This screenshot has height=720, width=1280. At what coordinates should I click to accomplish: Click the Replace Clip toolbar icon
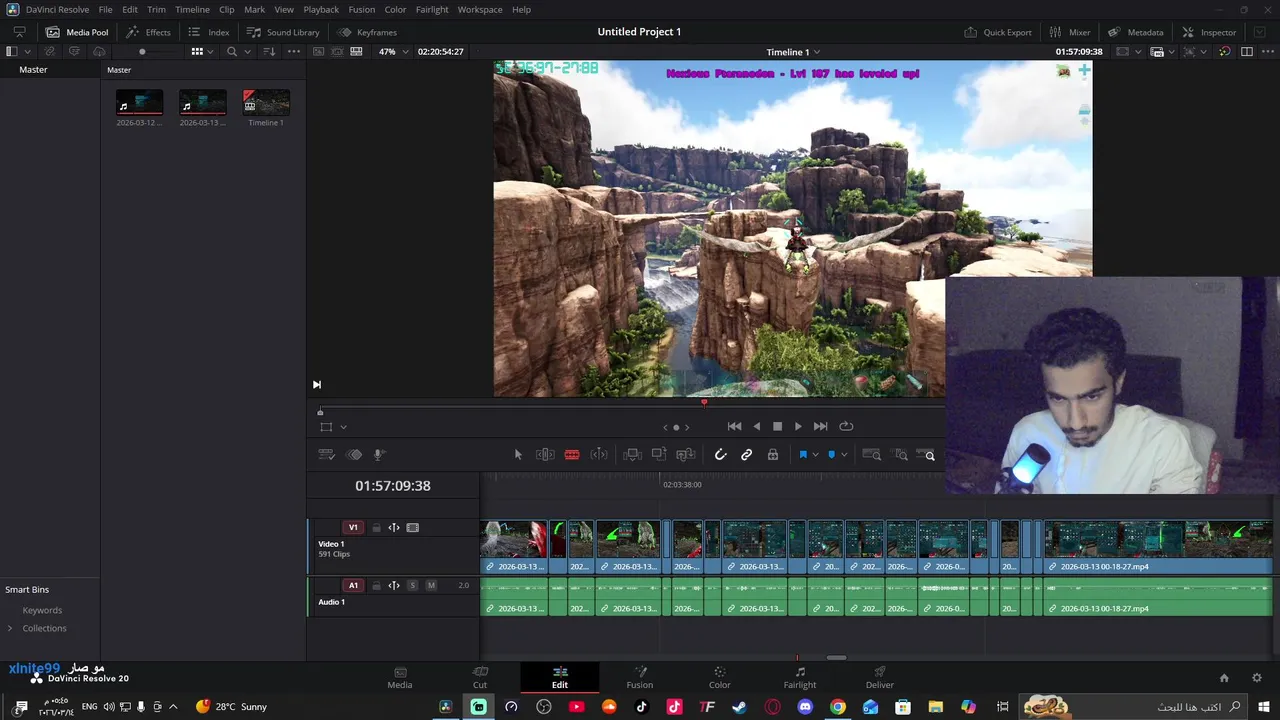(686, 454)
